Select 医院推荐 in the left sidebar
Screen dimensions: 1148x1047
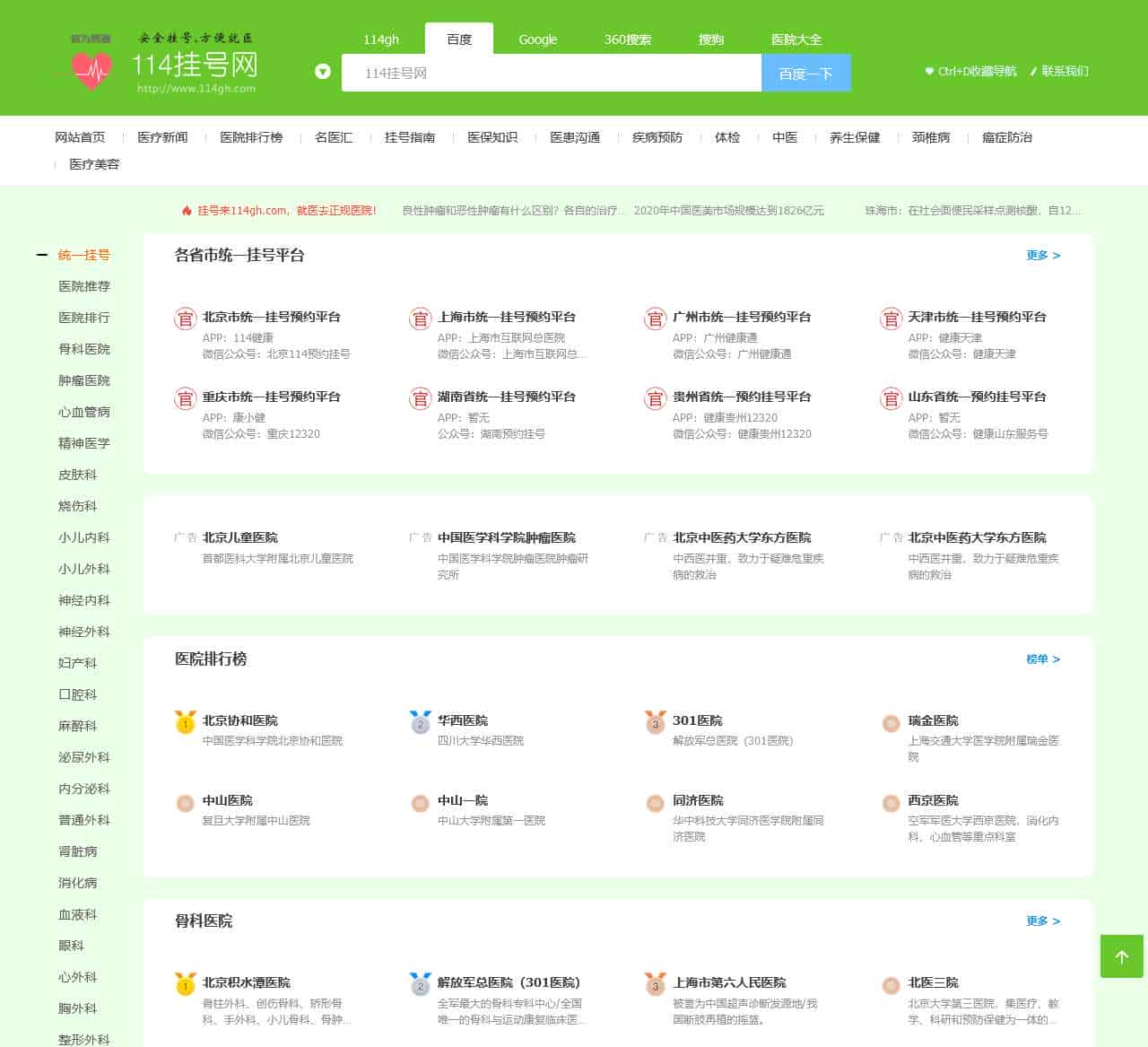pyautogui.click(x=84, y=286)
